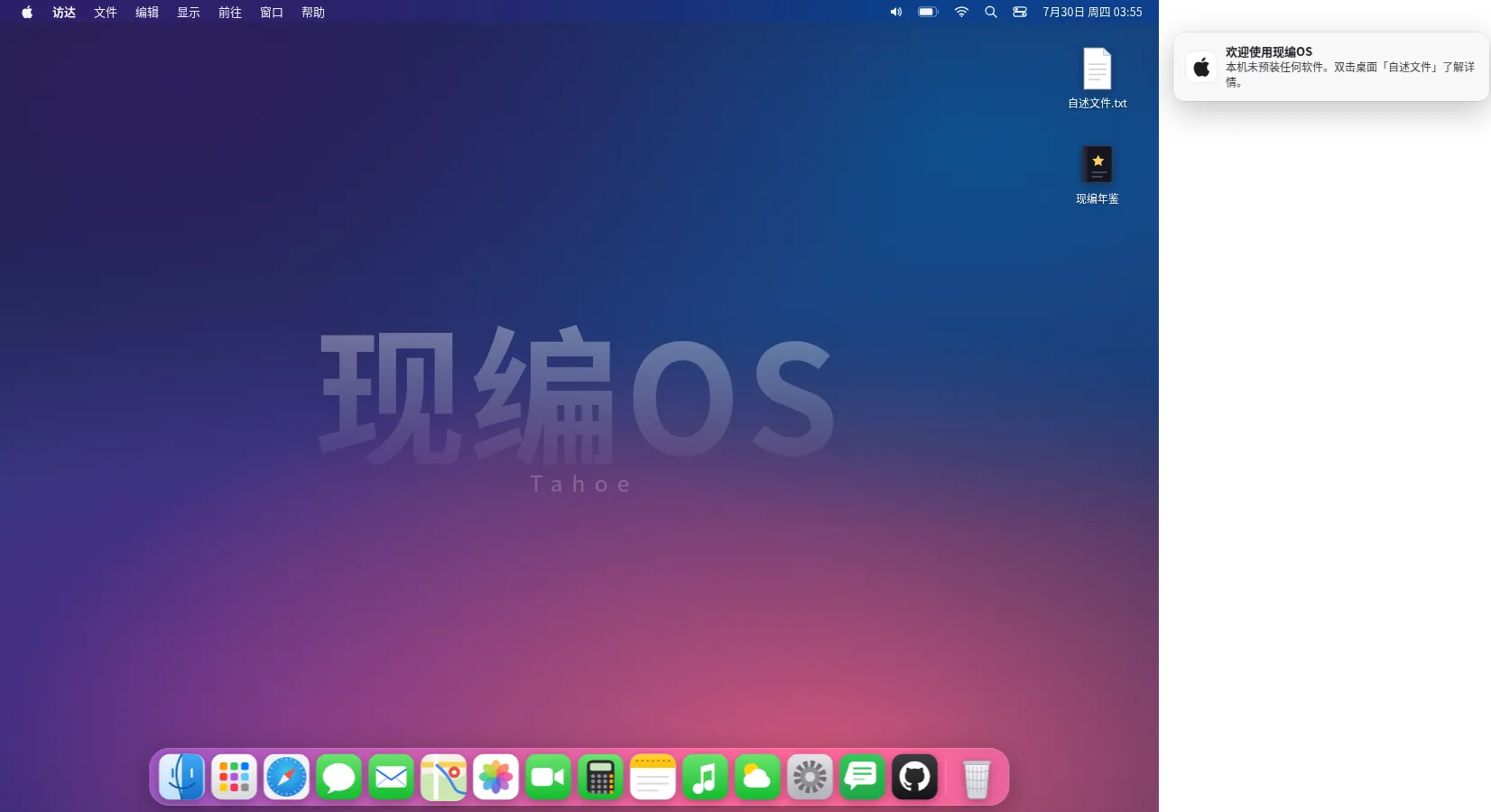Open Control Center toggles icon

1020,12
